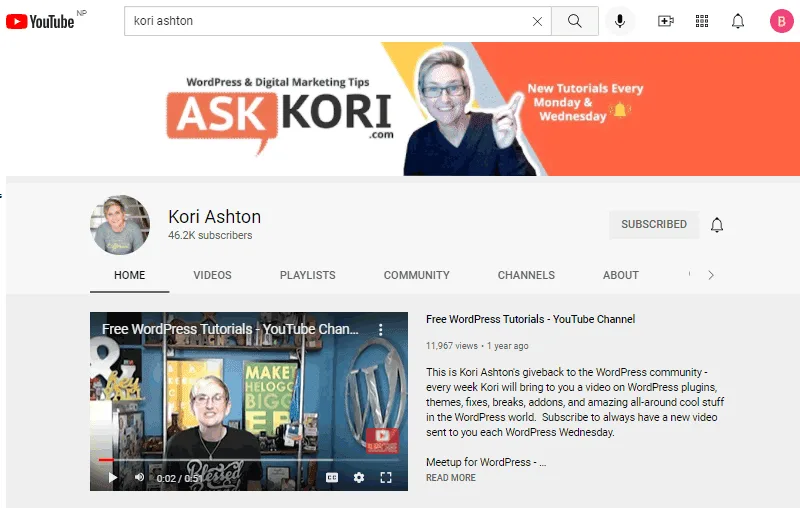Viewport: 800px width, 508px height.
Task: Play the featured video
Action: [x=113, y=477]
